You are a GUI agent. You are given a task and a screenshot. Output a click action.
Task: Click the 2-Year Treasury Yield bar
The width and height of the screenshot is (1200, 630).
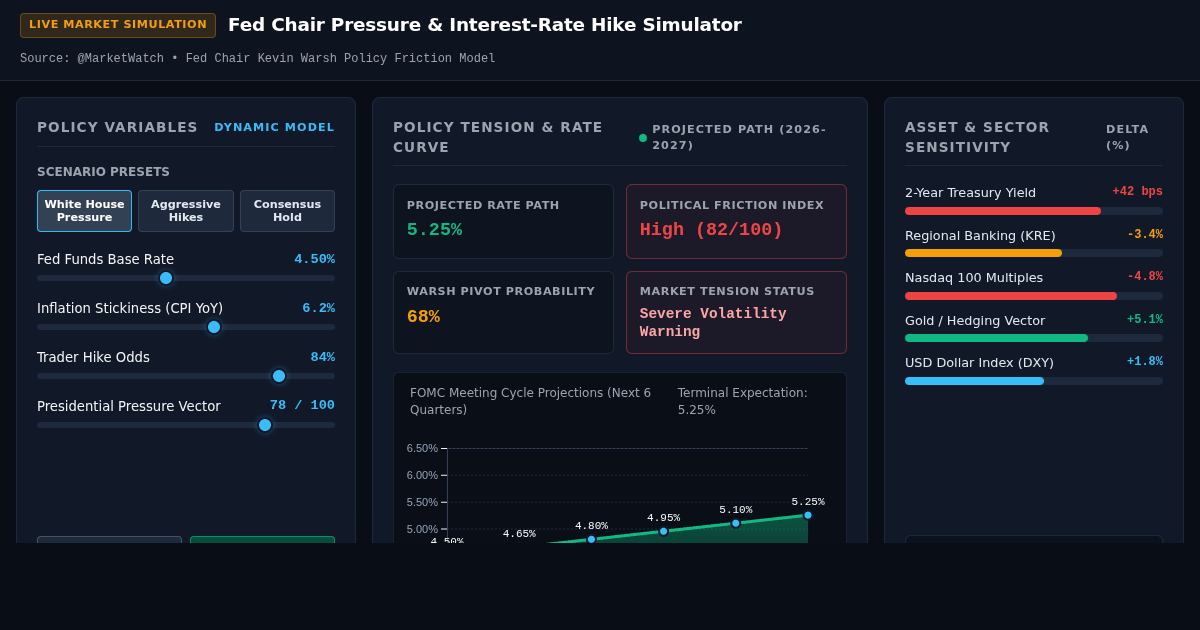tap(1034, 211)
